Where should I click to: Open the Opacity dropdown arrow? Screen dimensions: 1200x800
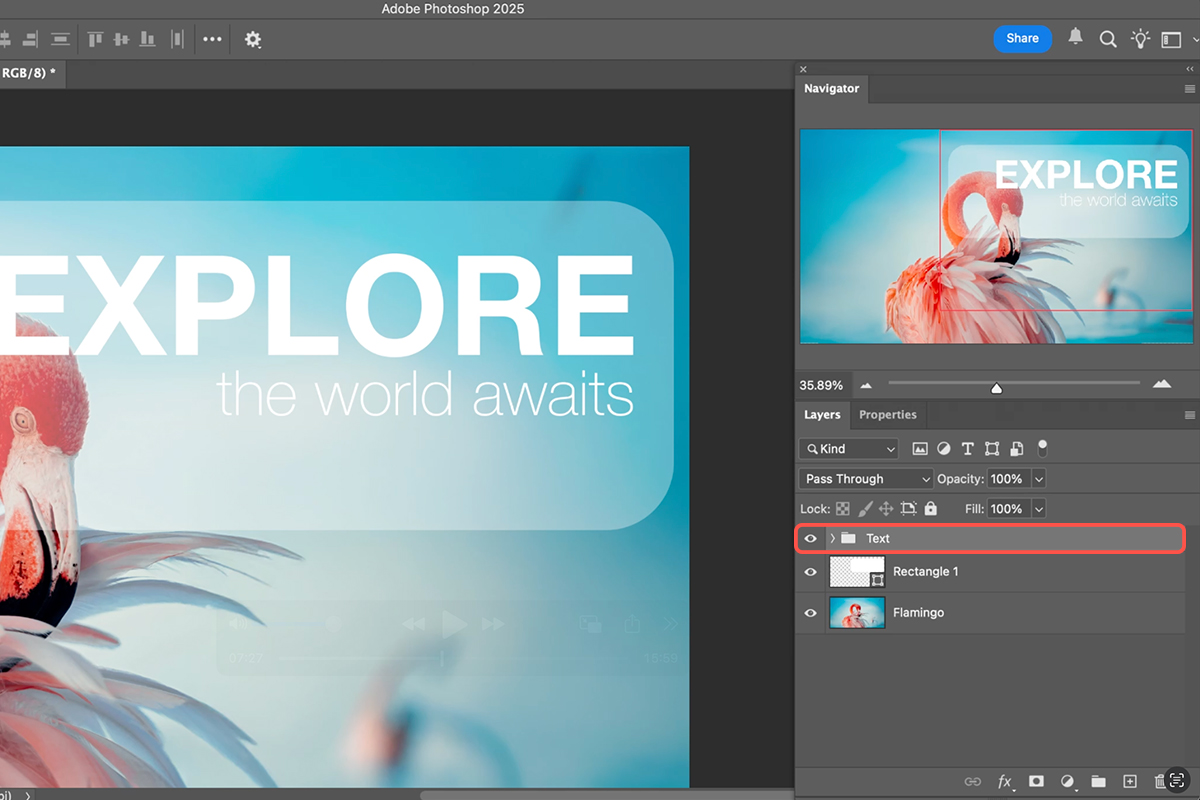(1039, 479)
